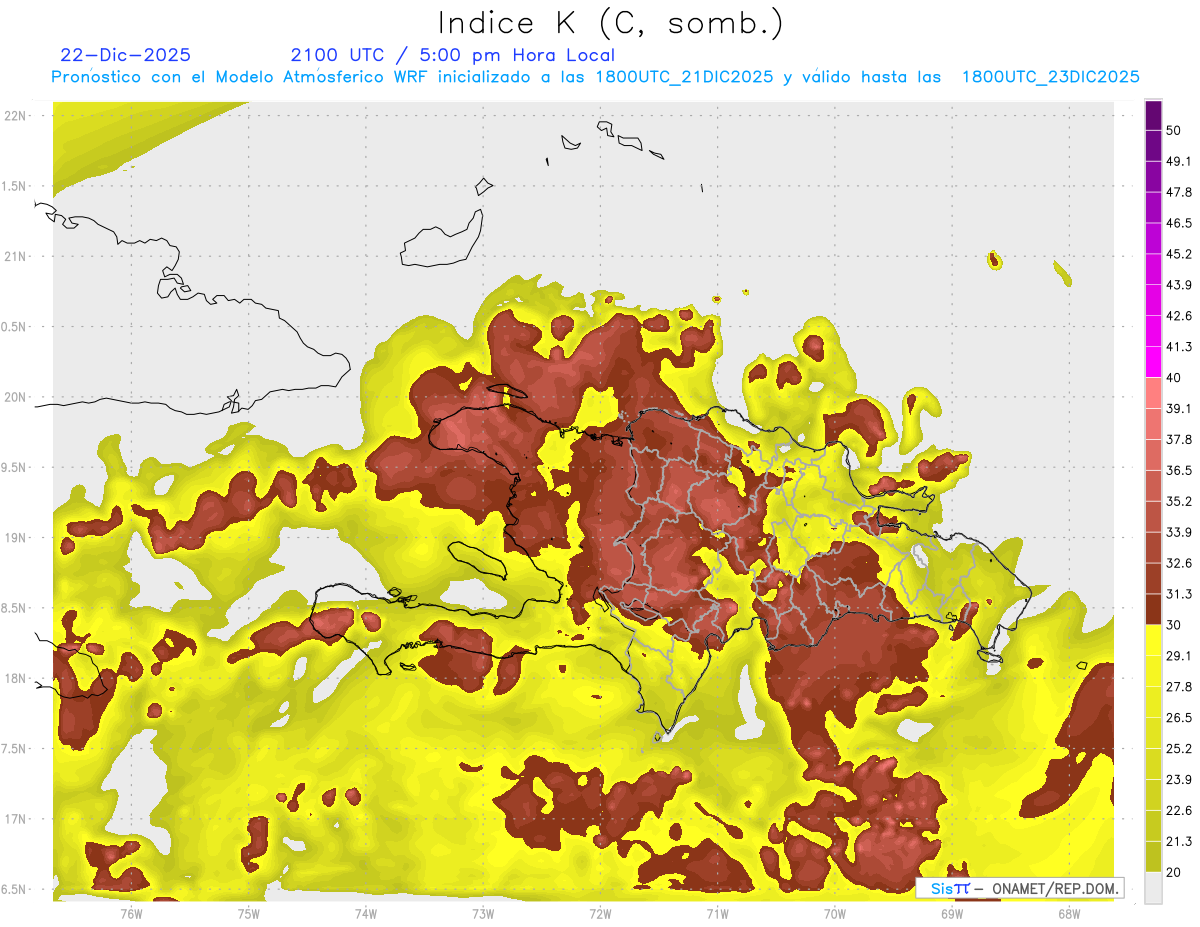Click the "68W" longitude label

point(1069,913)
